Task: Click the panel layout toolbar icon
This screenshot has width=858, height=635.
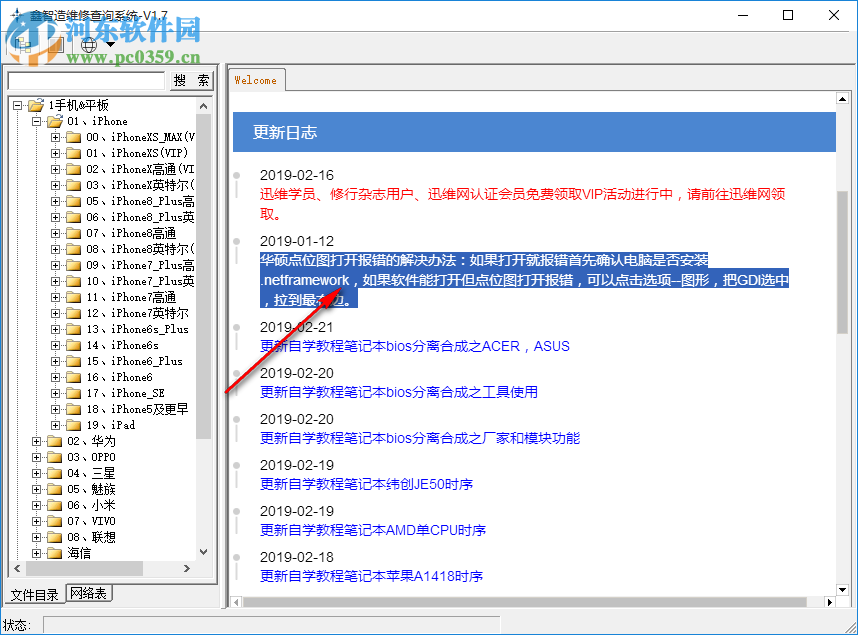Action: [55, 44]
